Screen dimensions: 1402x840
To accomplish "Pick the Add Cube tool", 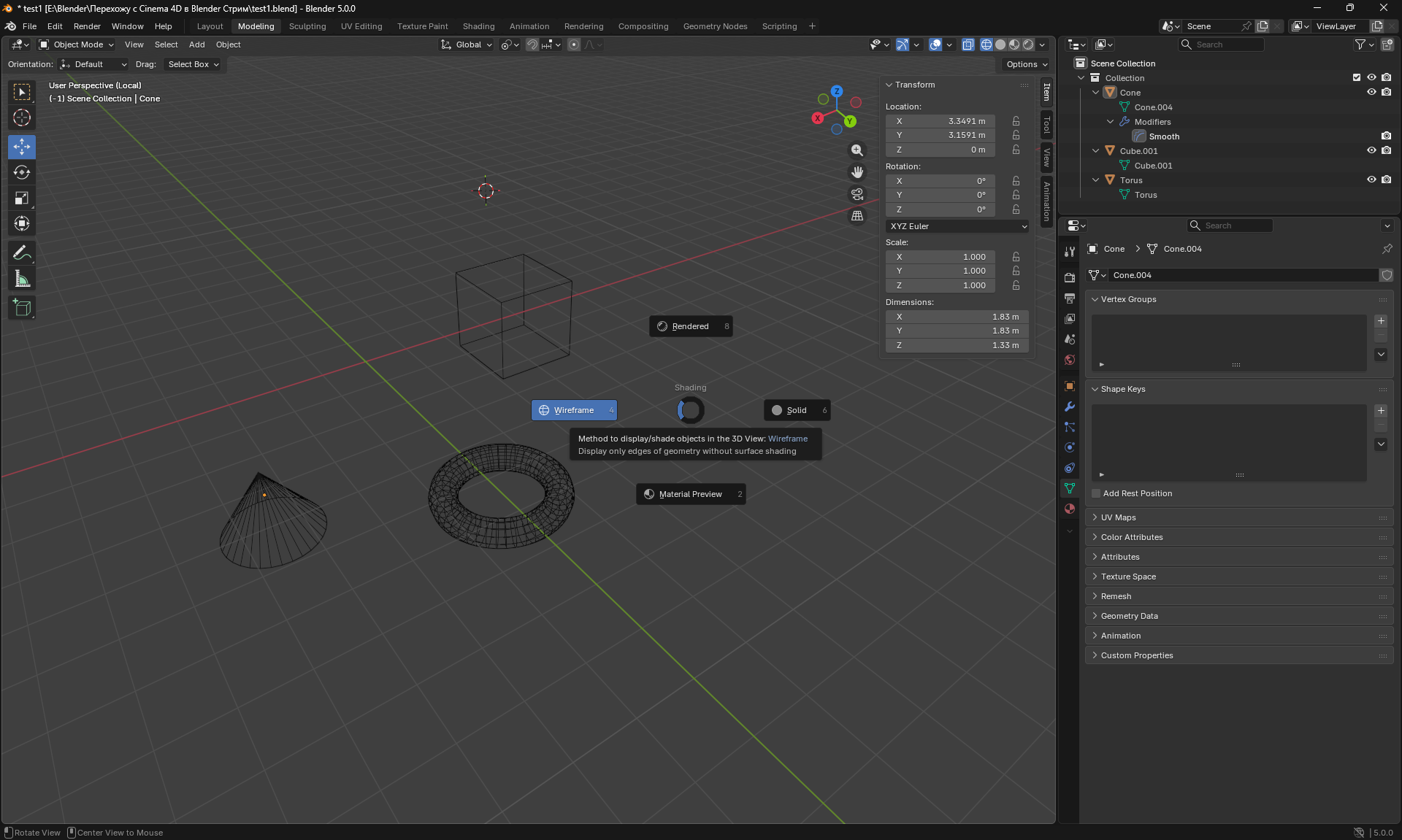I will point(22,308).
